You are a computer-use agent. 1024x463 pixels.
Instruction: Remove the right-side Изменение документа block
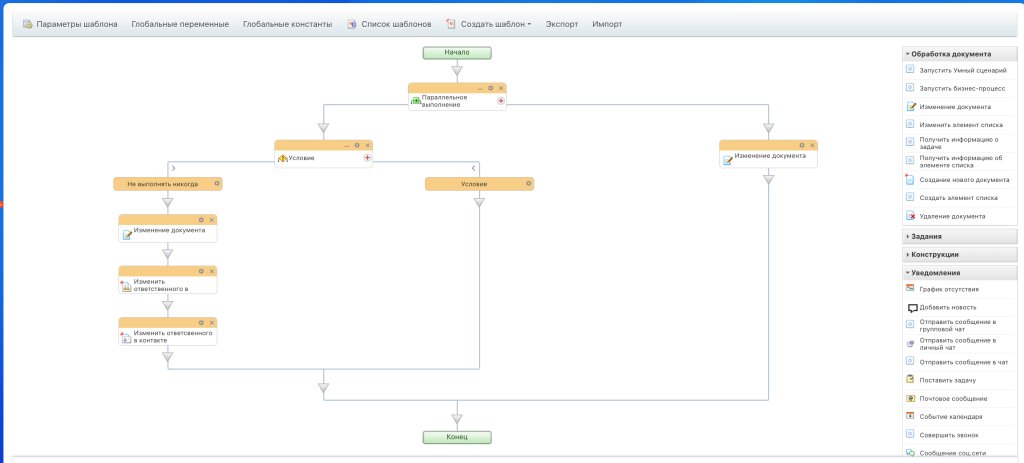coord(812,146)
